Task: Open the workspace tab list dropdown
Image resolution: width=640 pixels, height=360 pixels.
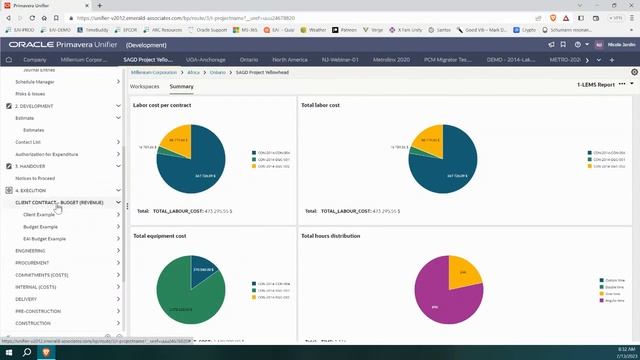Action: coord(599,60)
